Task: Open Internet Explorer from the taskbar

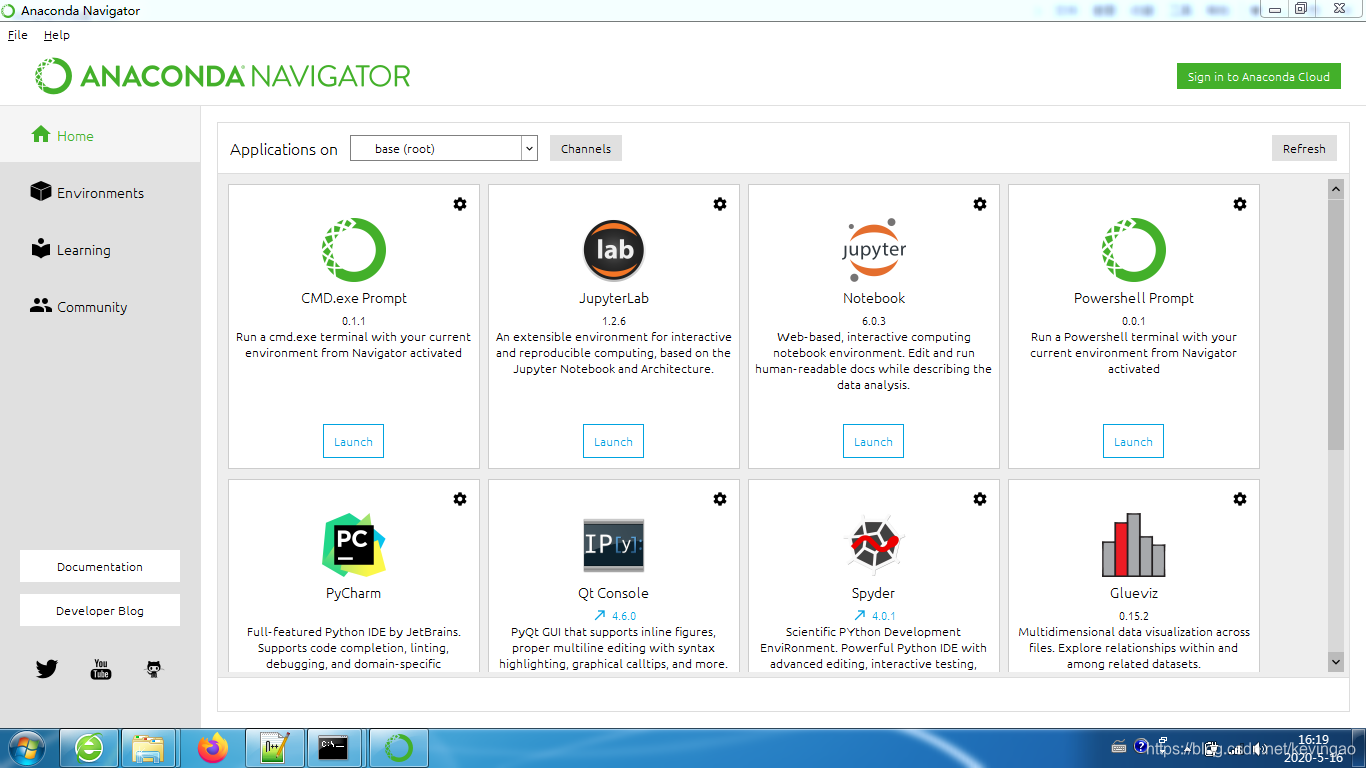Action: click(x=89, y=747)
